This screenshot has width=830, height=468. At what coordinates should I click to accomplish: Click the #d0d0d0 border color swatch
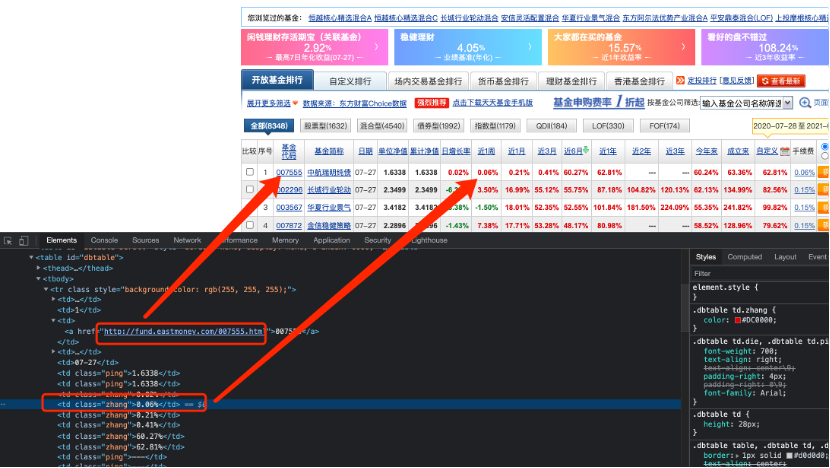(x=789, y=455)
